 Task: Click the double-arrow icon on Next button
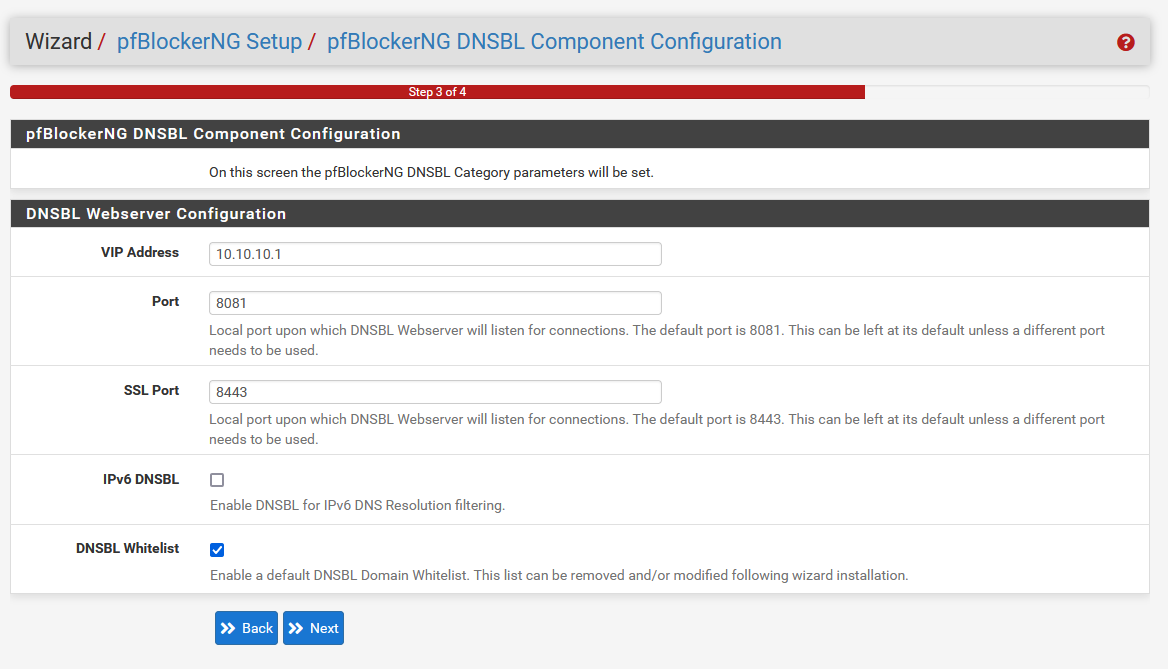pyautogui.click(x=296, y=628)
